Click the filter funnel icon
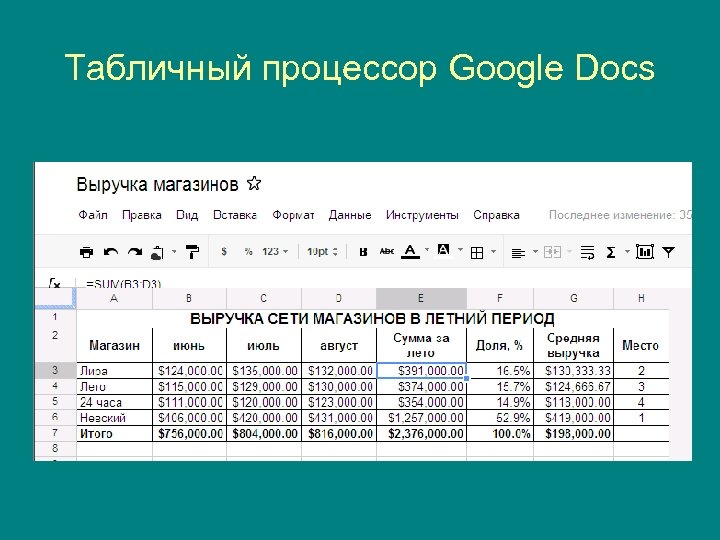 (x=669, y=252)
